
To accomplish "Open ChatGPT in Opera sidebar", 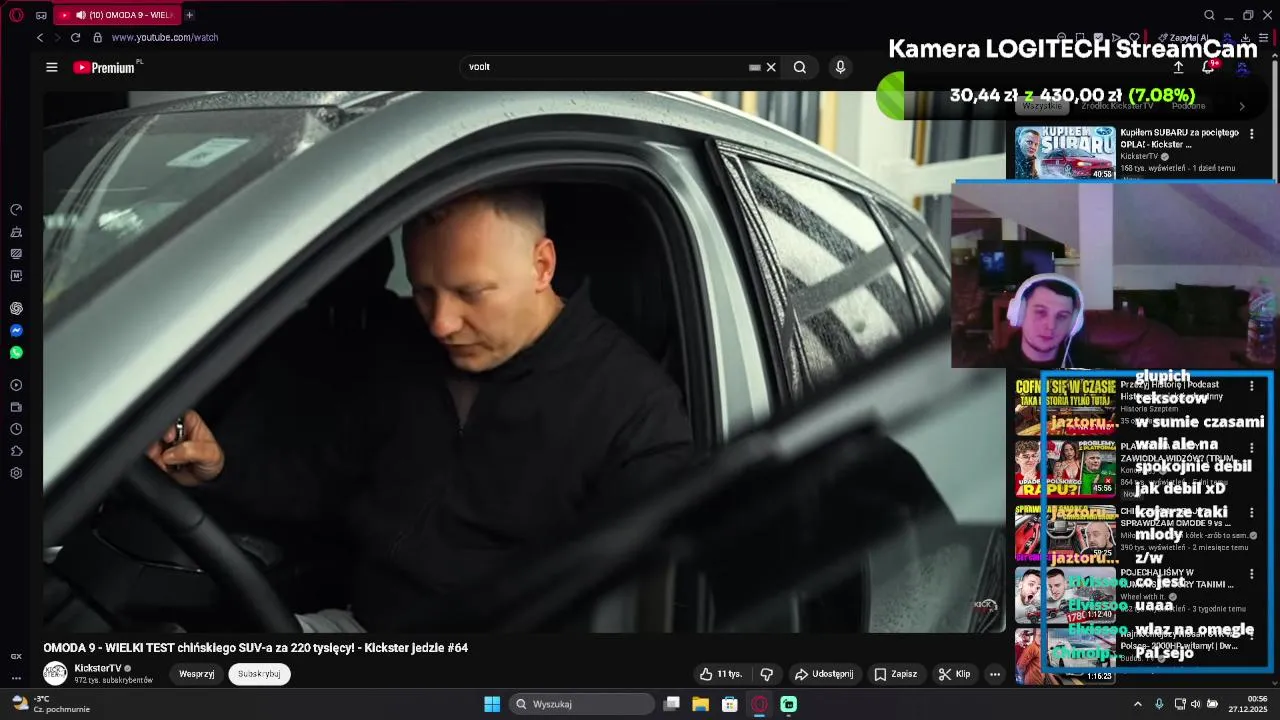I will click(16, 308).
